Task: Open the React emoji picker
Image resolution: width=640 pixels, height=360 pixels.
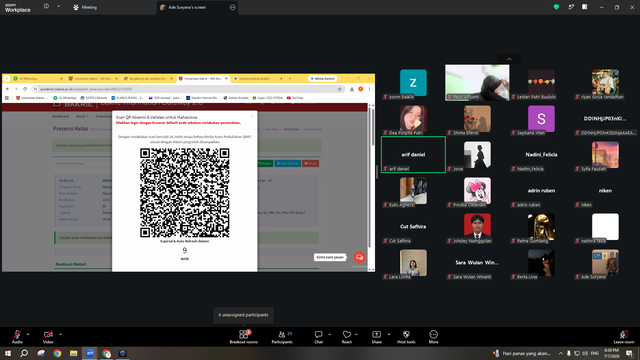Action: coord(347,337)
